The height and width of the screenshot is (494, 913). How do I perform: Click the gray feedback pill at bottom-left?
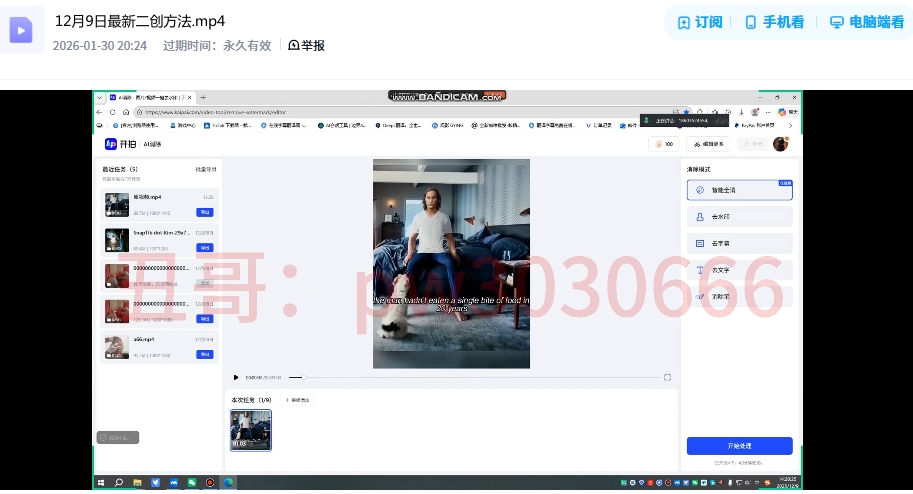coord(118,437)
